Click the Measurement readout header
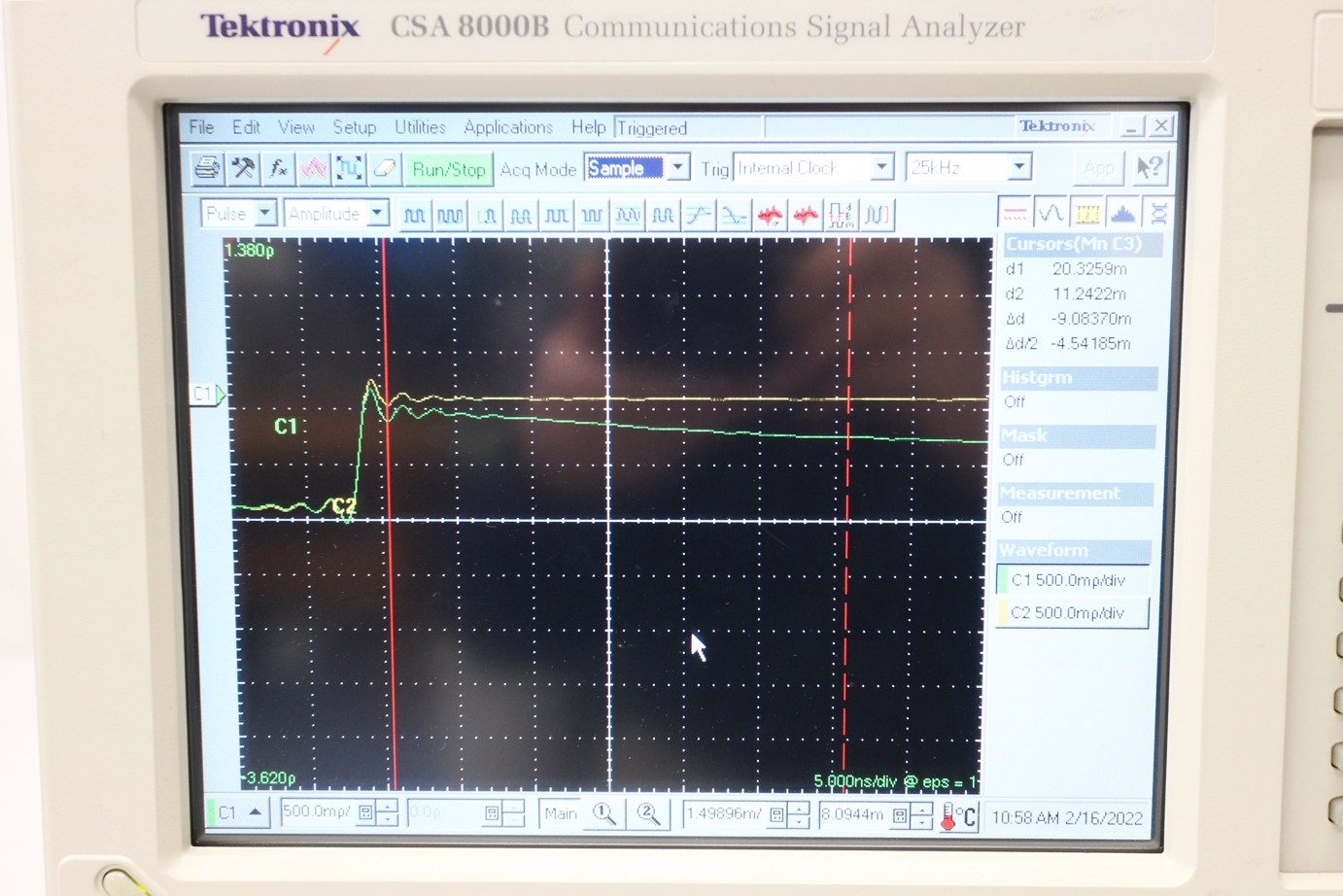1343x896 pixels. [1076, 494]
